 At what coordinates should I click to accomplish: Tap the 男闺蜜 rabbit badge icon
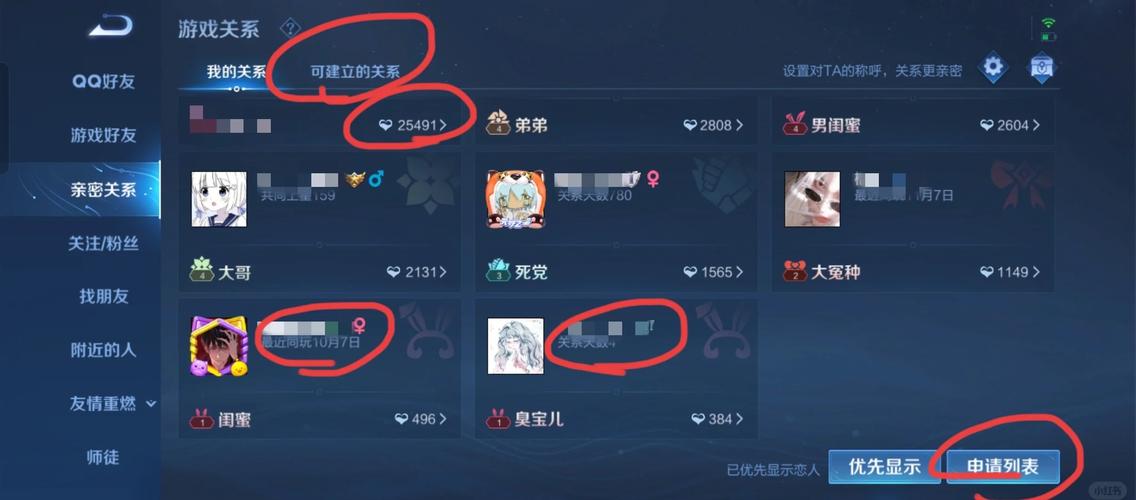pyautogui.click(x=795, y=124)
